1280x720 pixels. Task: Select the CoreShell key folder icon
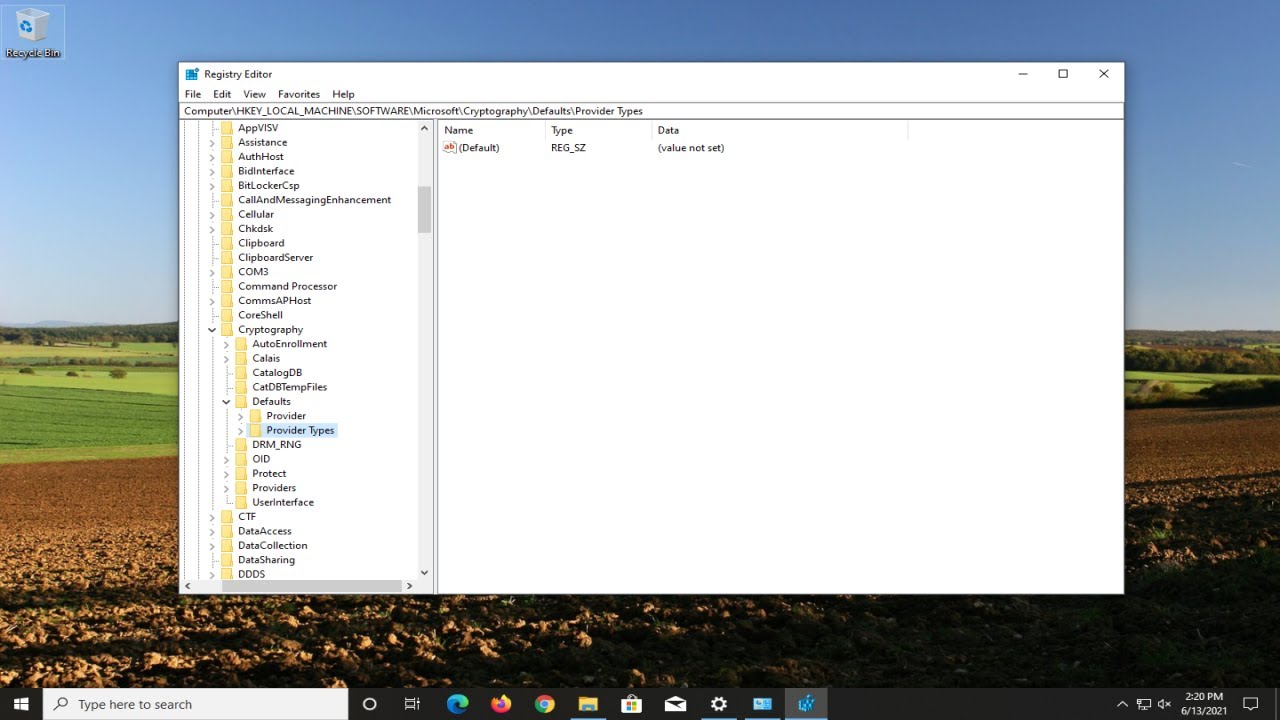coord(227,315)
